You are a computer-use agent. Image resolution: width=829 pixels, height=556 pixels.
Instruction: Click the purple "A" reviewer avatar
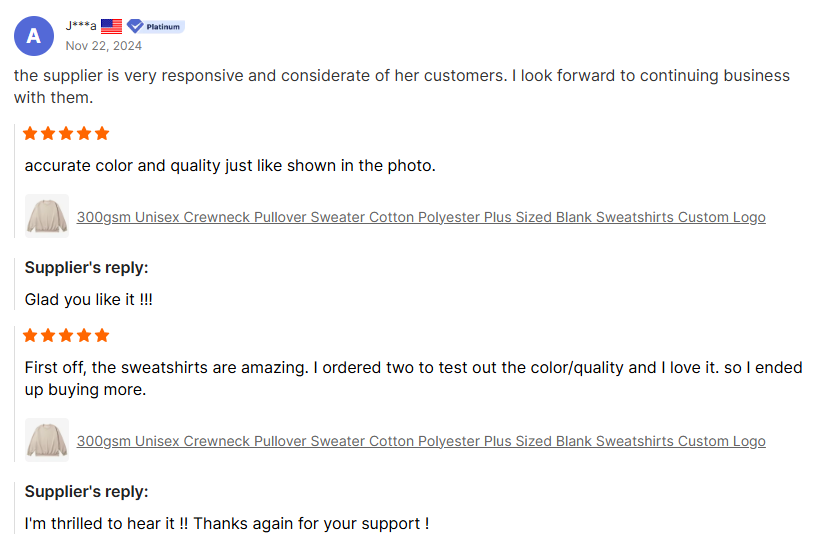[34, 36]
